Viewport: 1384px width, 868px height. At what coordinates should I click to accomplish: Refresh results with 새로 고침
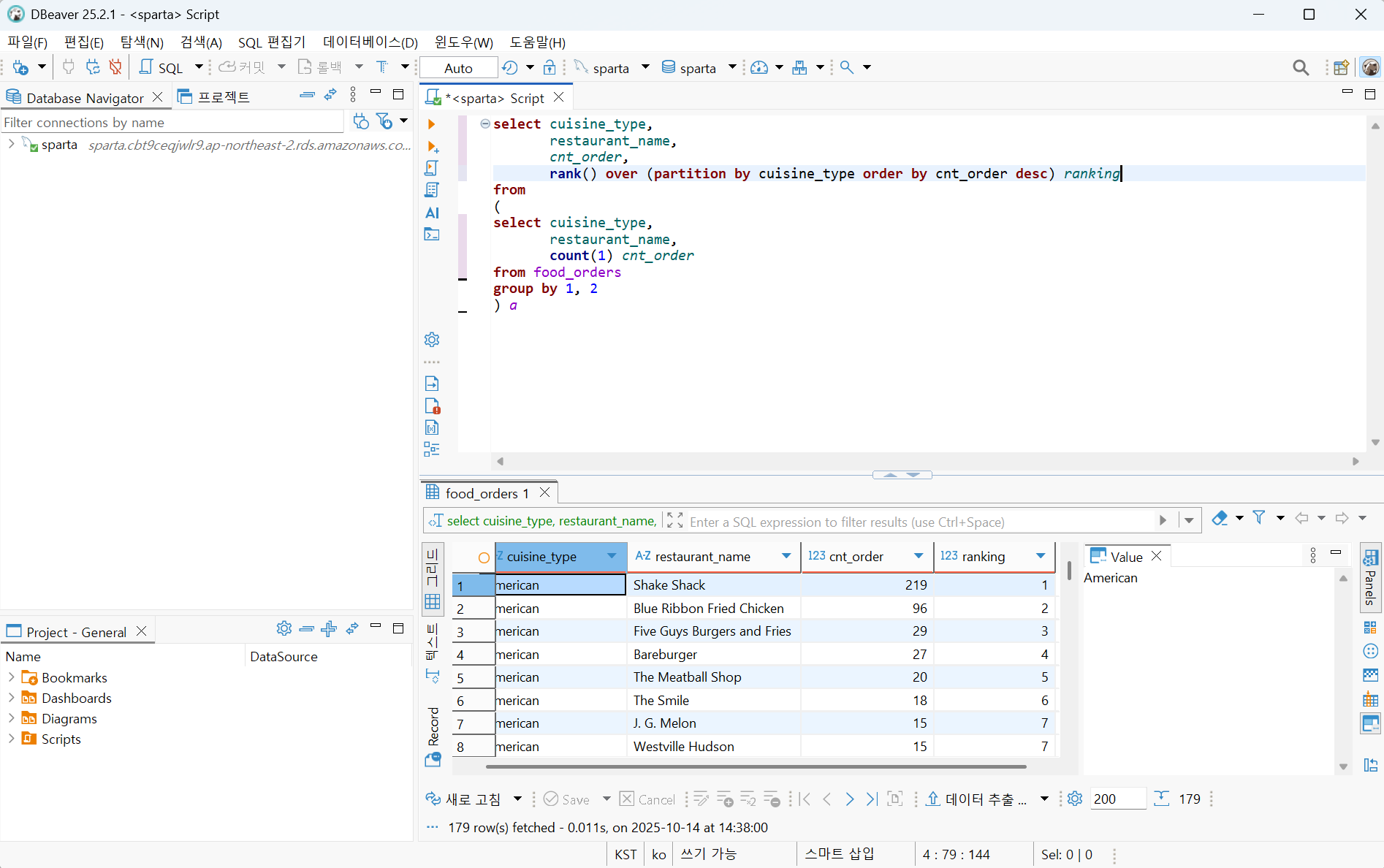pyautogui.click(x=465, y=799)
